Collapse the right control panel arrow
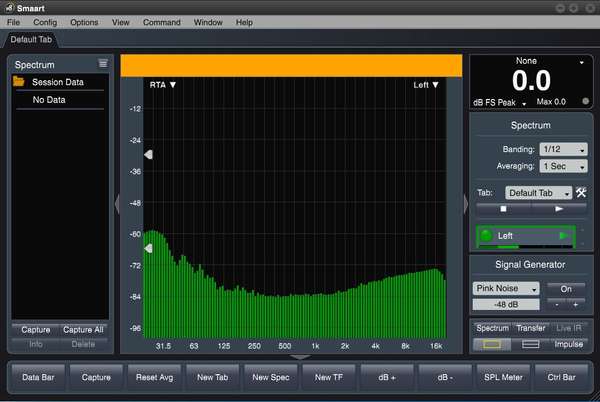This screenshot has width=600, height=402. pos(466,204)
